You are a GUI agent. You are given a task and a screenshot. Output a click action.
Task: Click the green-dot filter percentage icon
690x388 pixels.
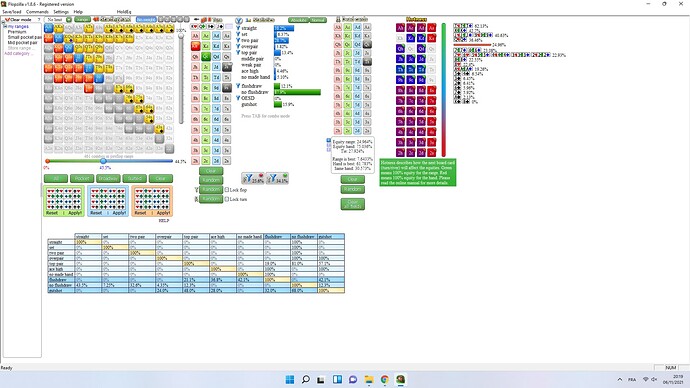(x=277, y=178)
